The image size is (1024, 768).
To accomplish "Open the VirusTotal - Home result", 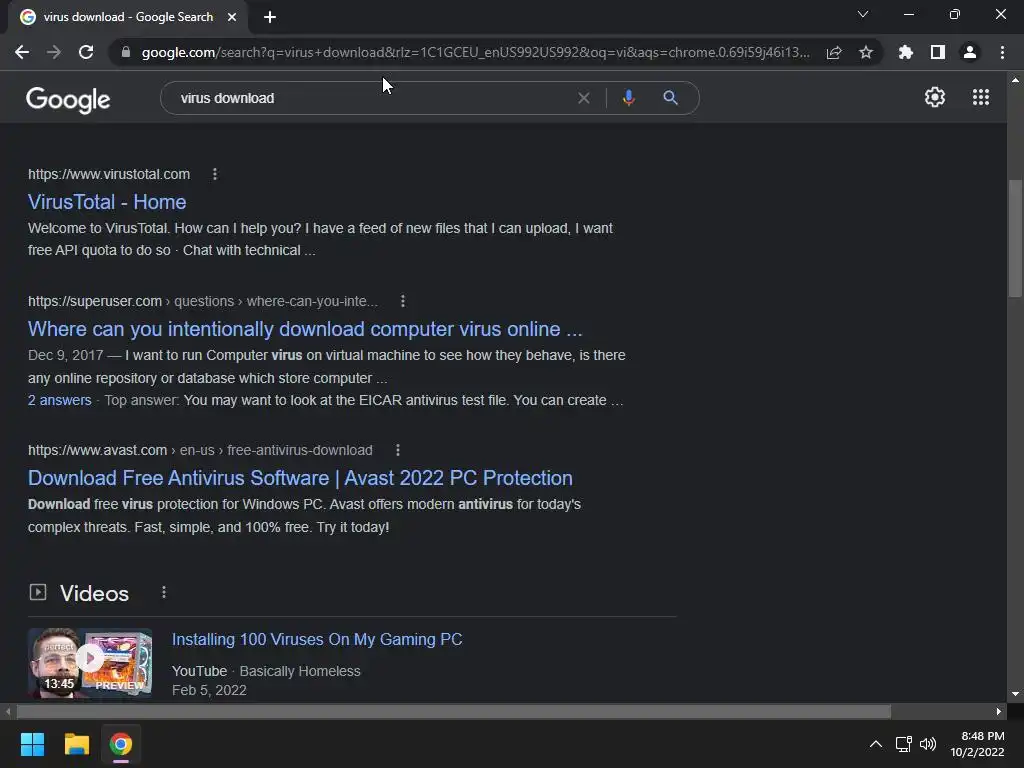I will coord(107,202).
